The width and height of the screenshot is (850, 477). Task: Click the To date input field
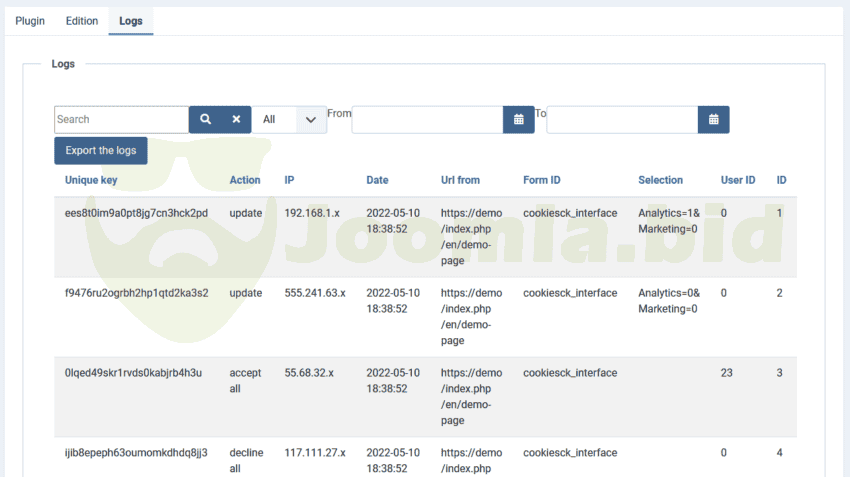click(622, 120)
